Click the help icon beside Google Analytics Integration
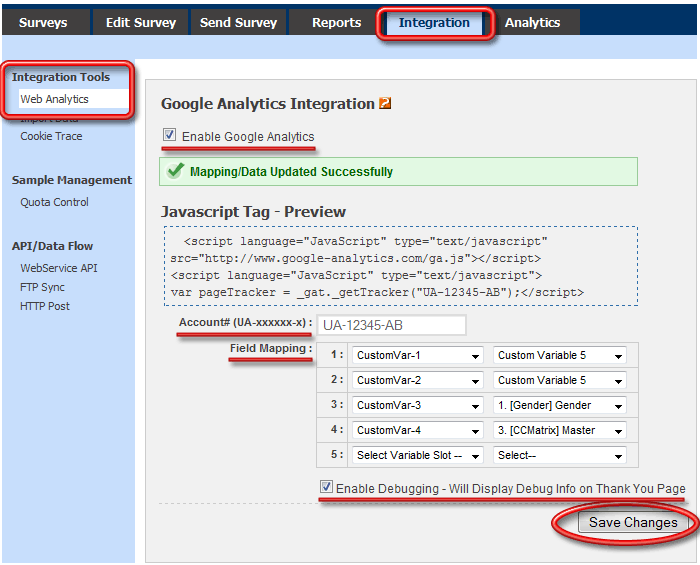 (x=385, y=103)
